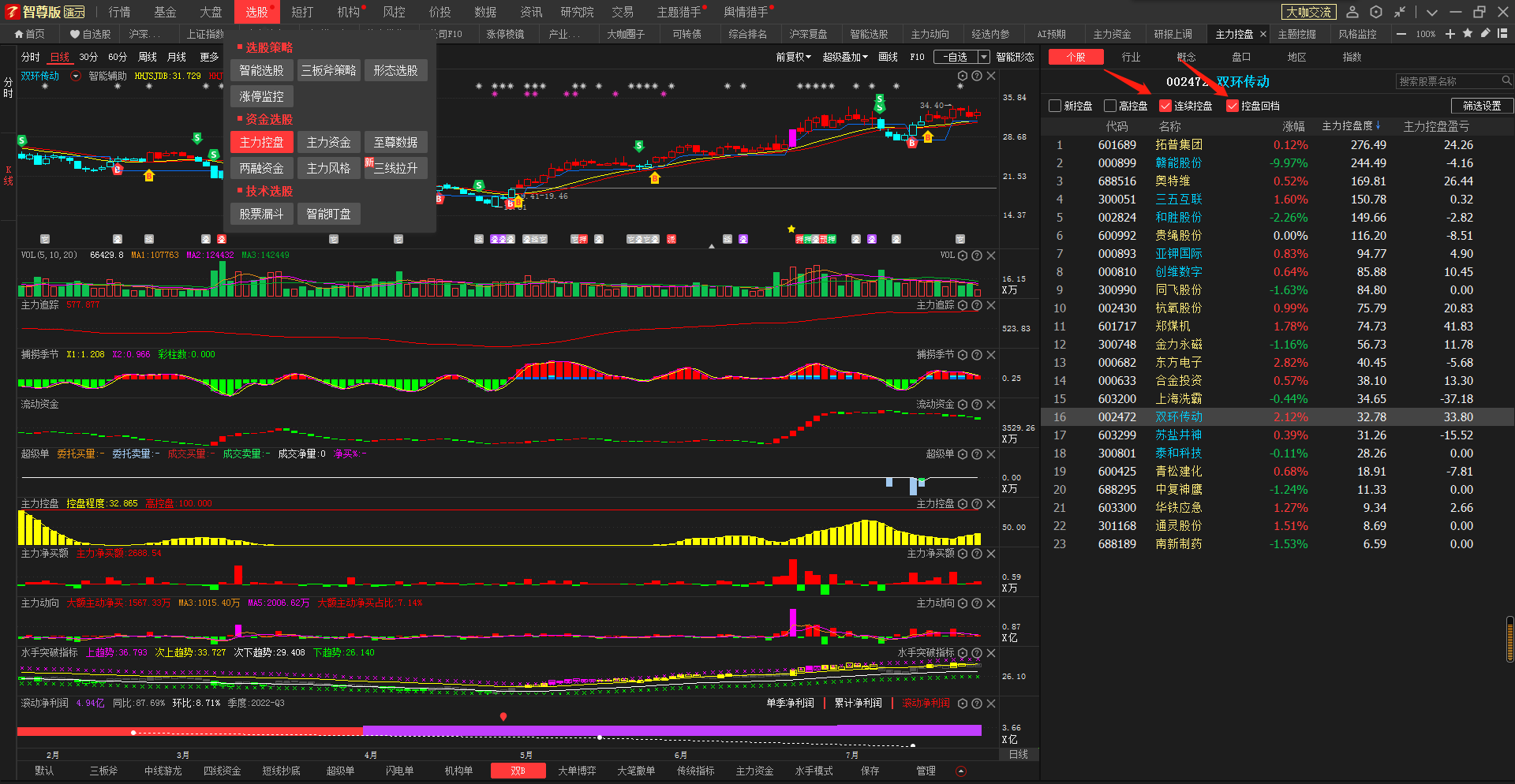Click the 大咖交流 button in title bar
Viewport: 1515px width, 784px height.
[x=1308, y=12]
